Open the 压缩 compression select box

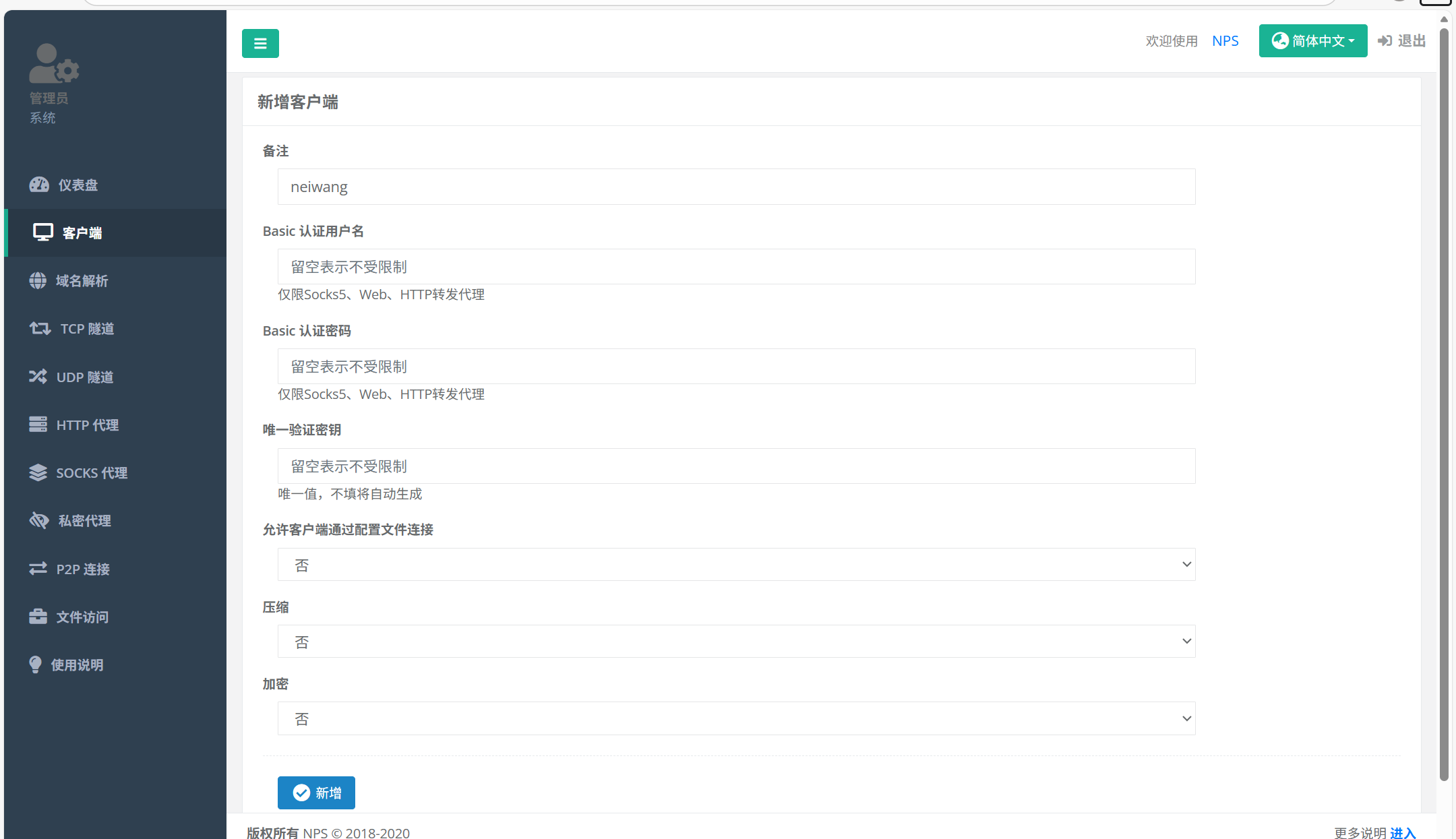[736, 642]
